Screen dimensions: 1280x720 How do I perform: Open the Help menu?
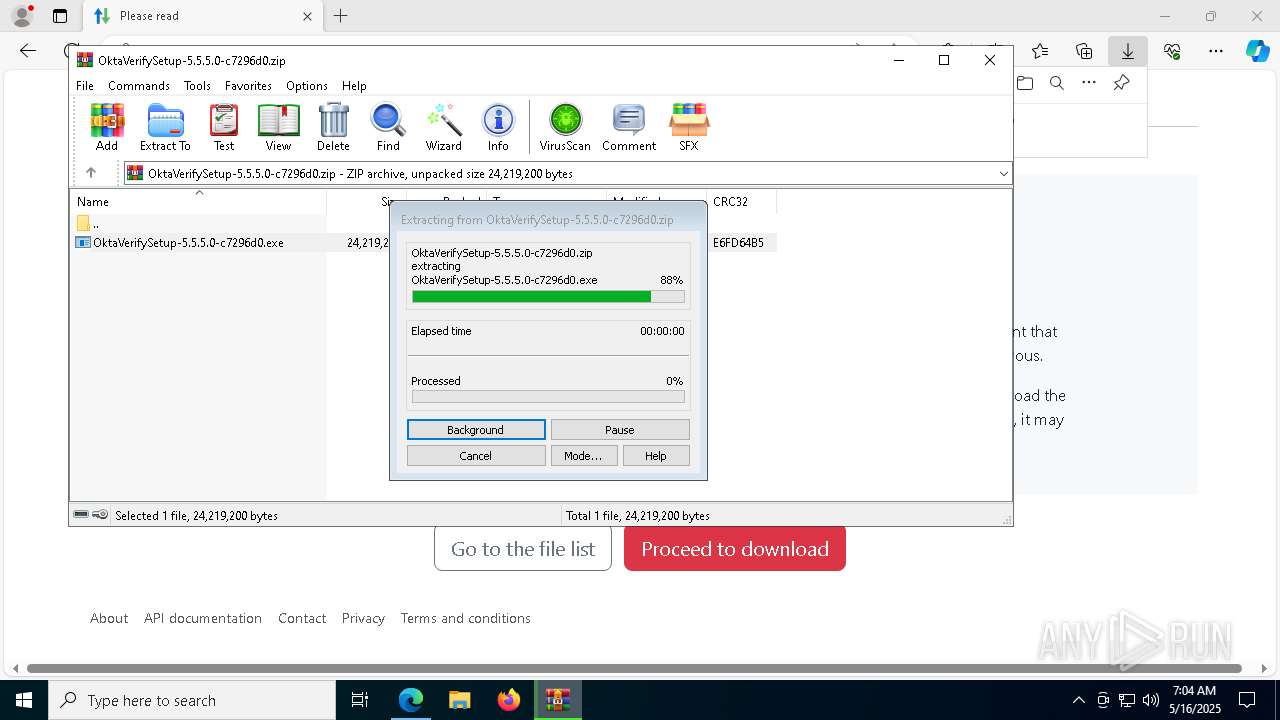354,86
